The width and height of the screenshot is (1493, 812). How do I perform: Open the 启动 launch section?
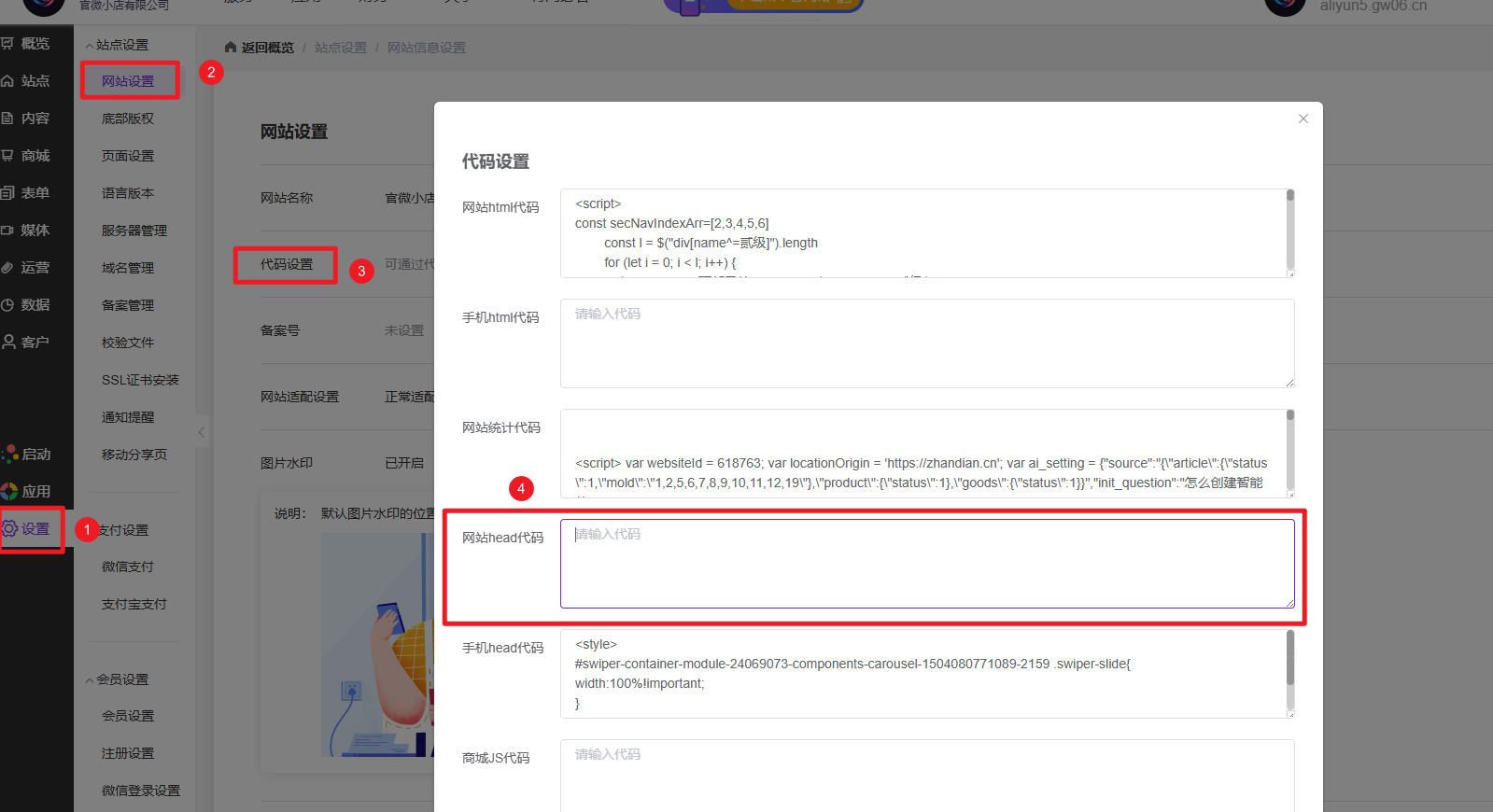pos(26,455)
